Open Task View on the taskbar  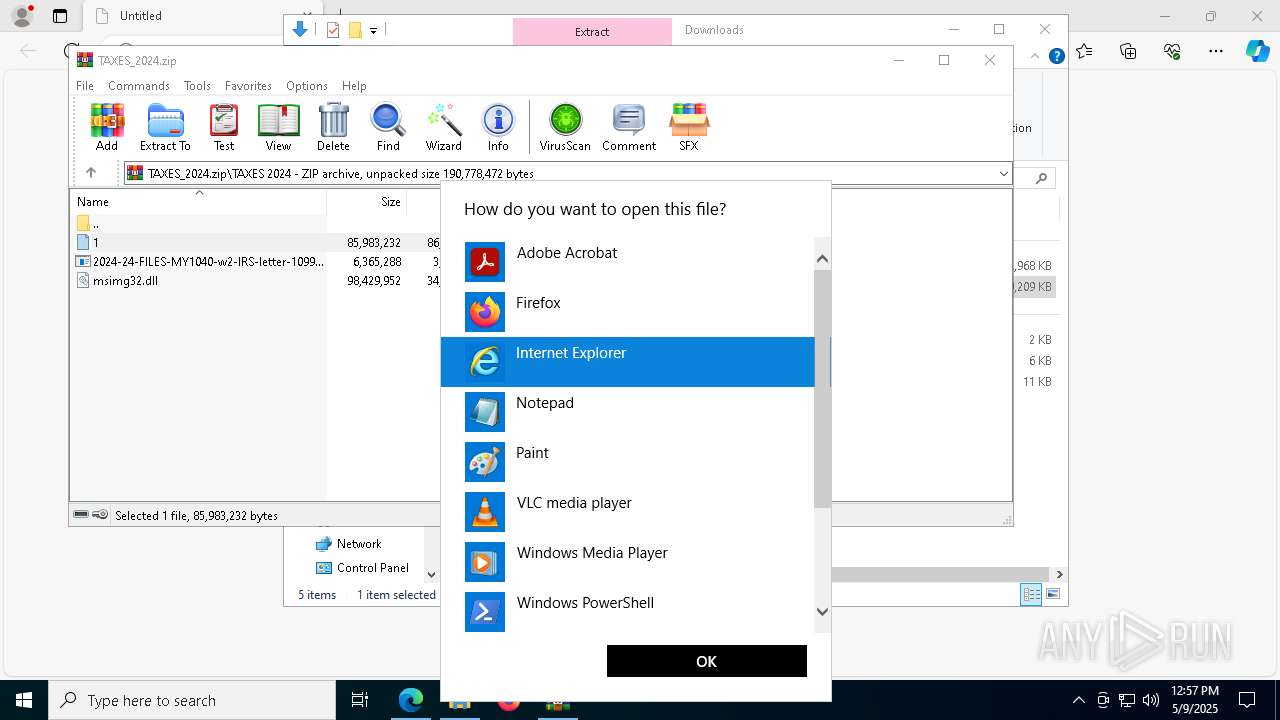coord(360,700)
